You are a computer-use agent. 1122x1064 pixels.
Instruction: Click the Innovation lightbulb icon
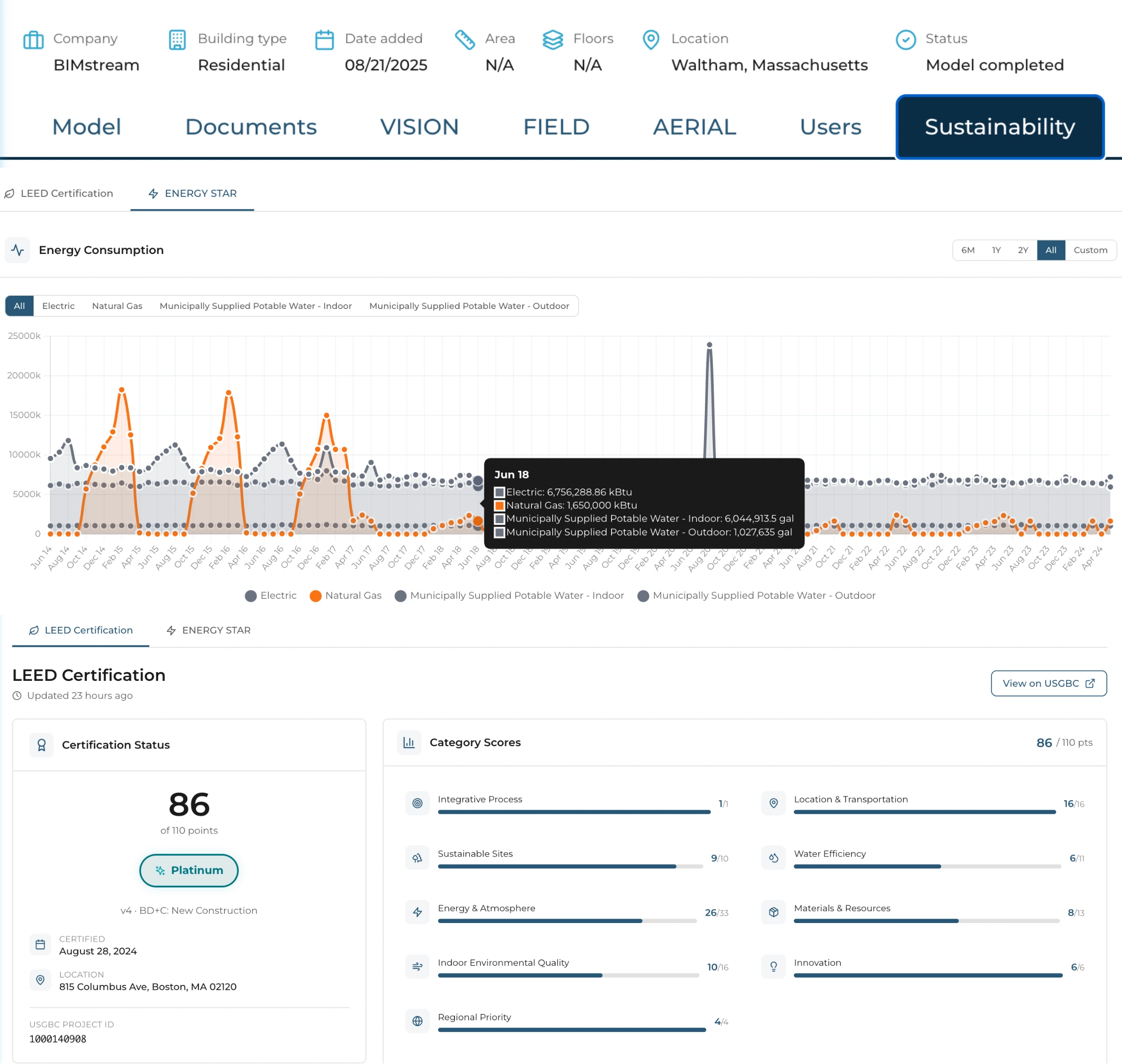(x=773, y=966)
